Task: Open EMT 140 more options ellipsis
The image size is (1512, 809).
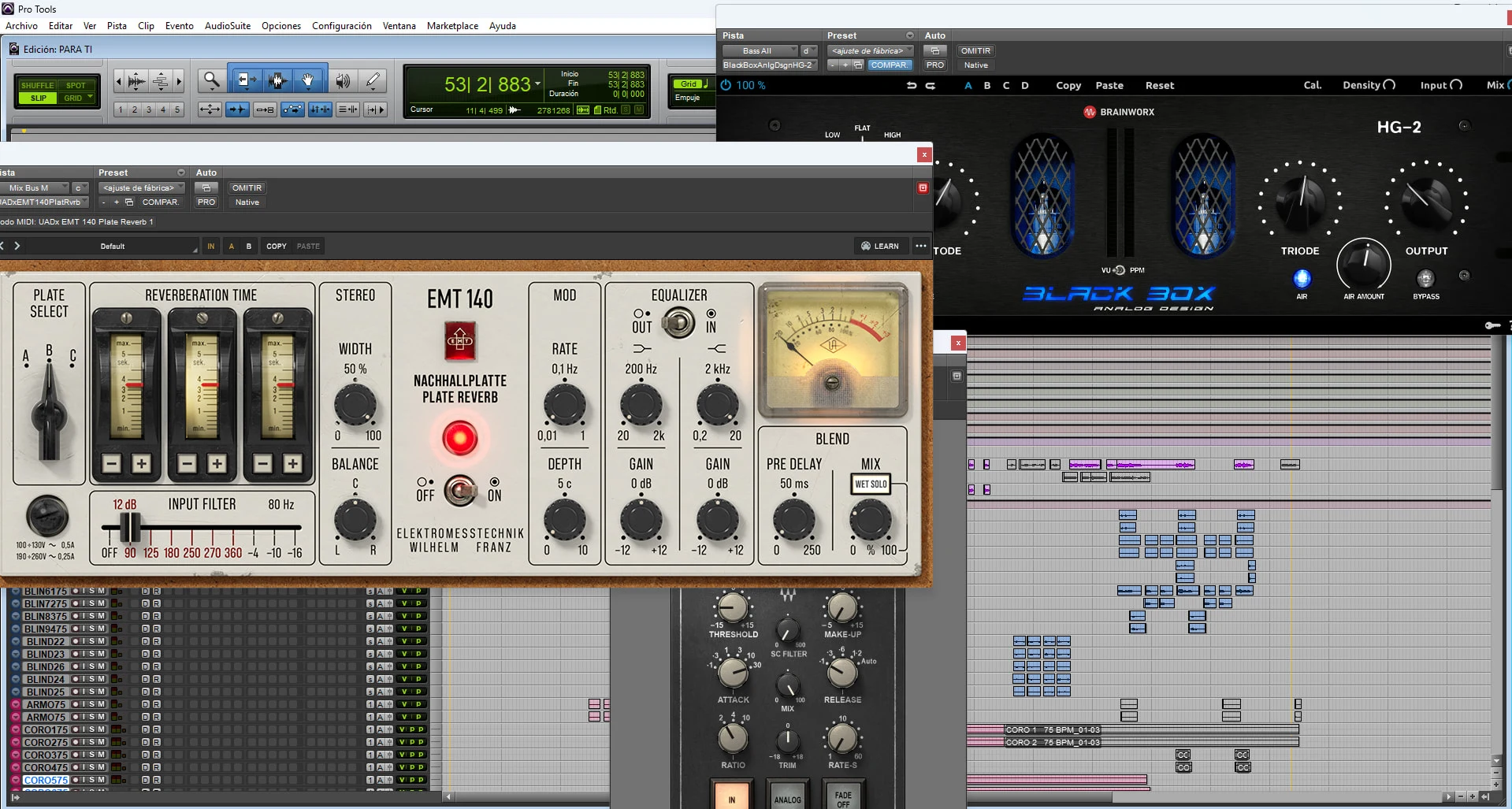Action: [x=921, y=246]
